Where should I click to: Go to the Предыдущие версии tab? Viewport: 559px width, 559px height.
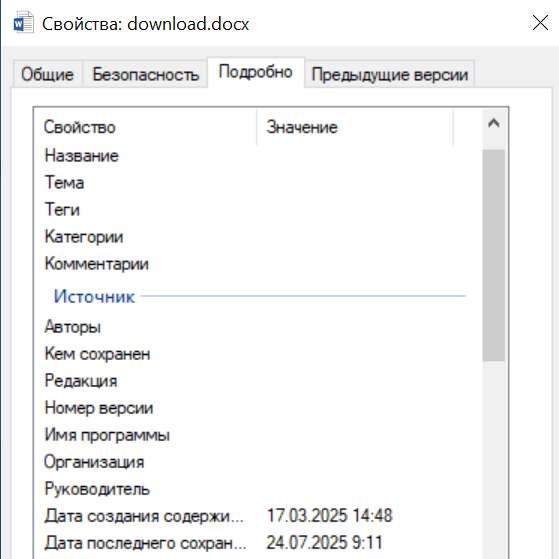[390, 74]
